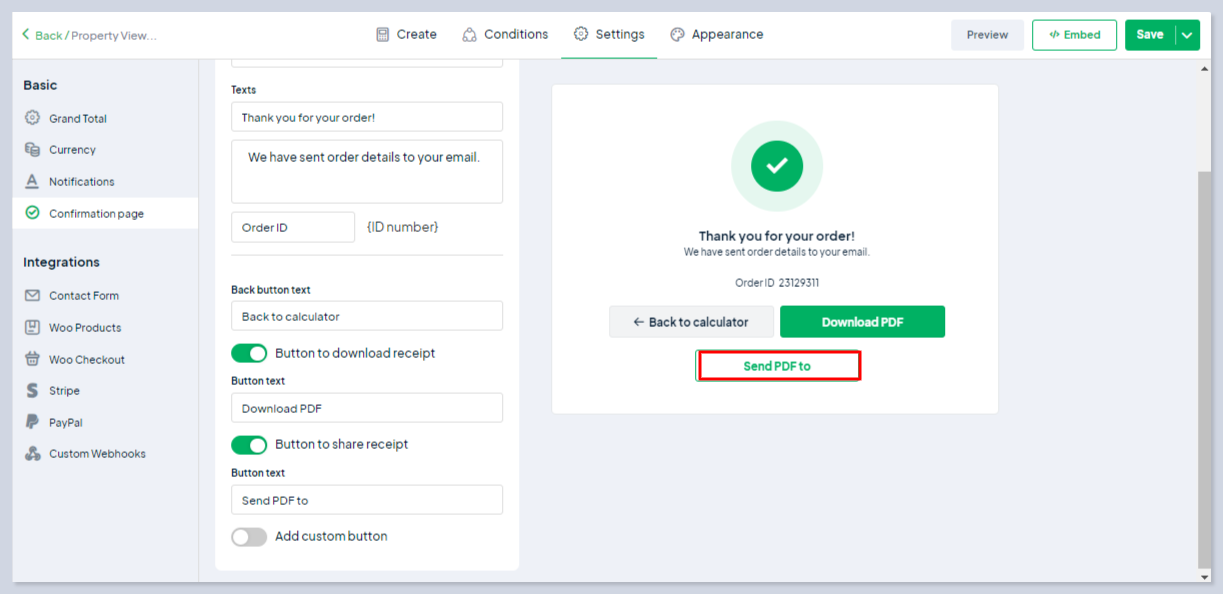Click the Back button text input field
The image size is (1223, 594).
click(x=366, y=317)
